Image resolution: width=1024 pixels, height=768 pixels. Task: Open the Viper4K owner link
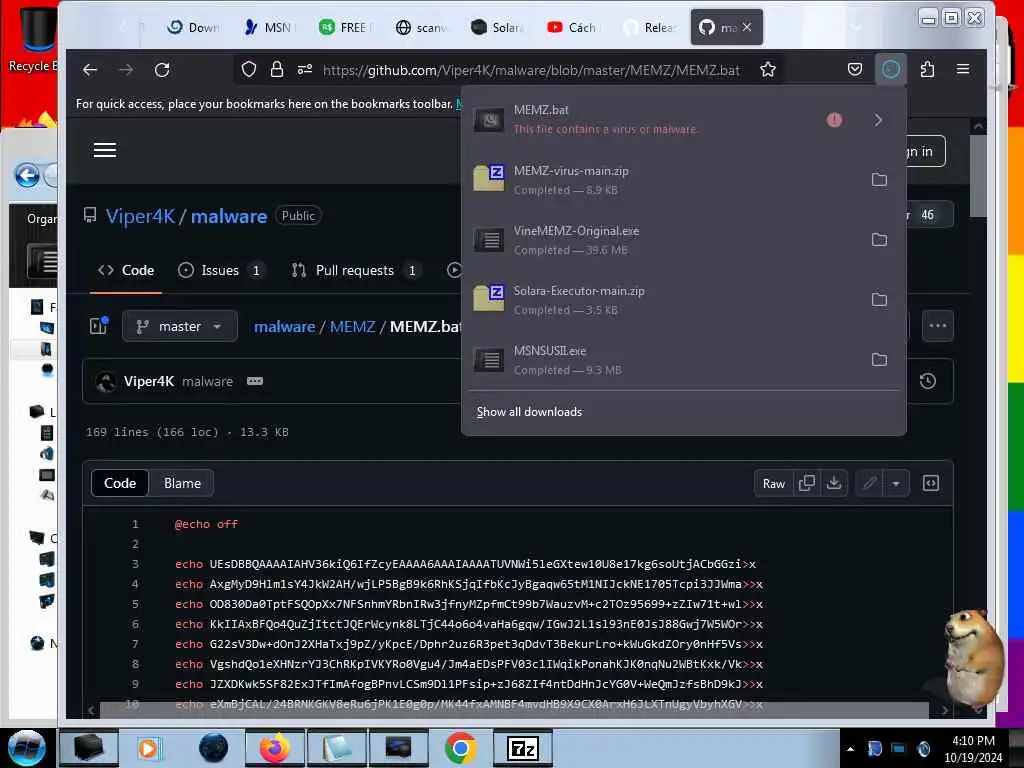click(140, 216)
